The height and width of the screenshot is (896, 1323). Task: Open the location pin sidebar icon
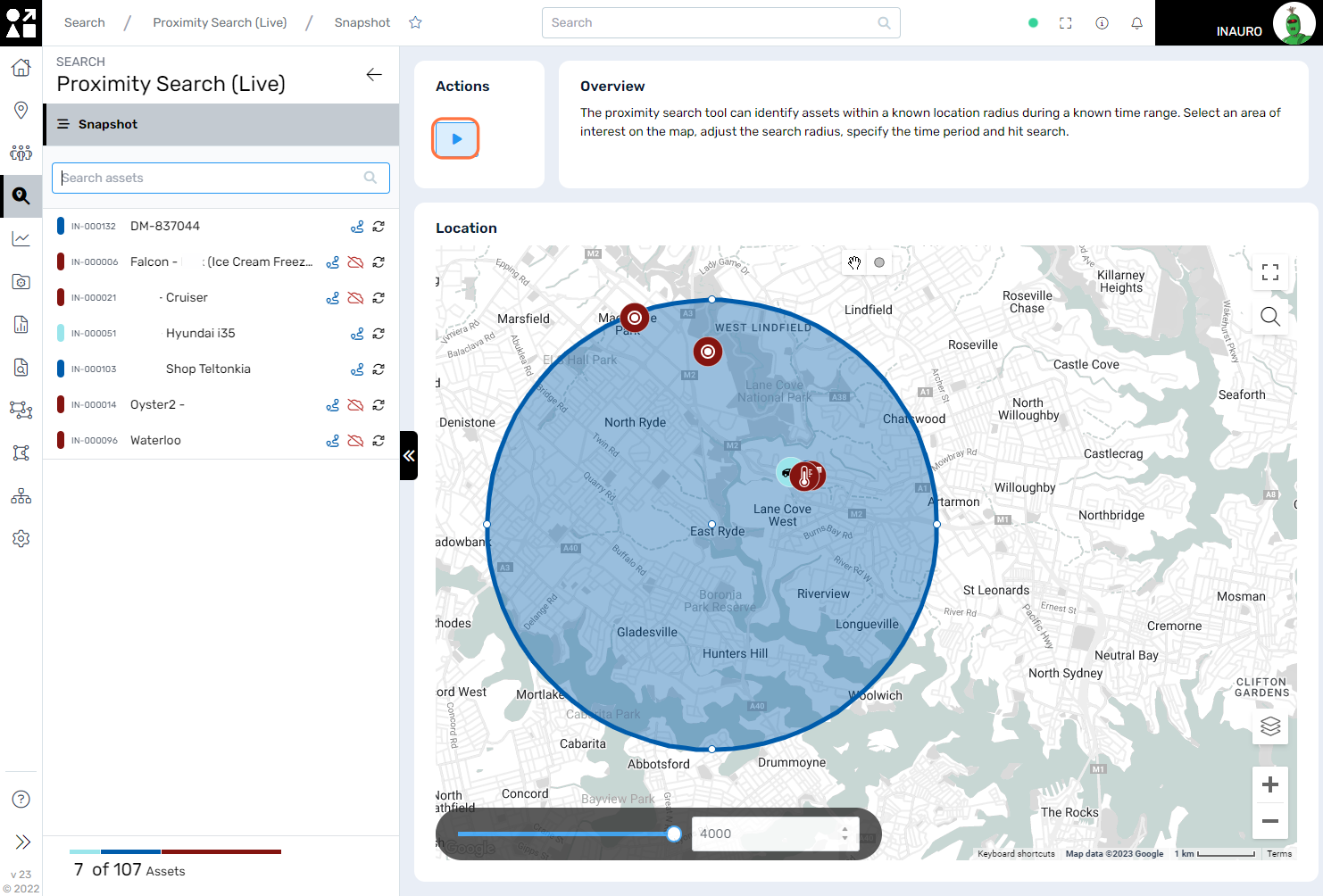[21, 111]
